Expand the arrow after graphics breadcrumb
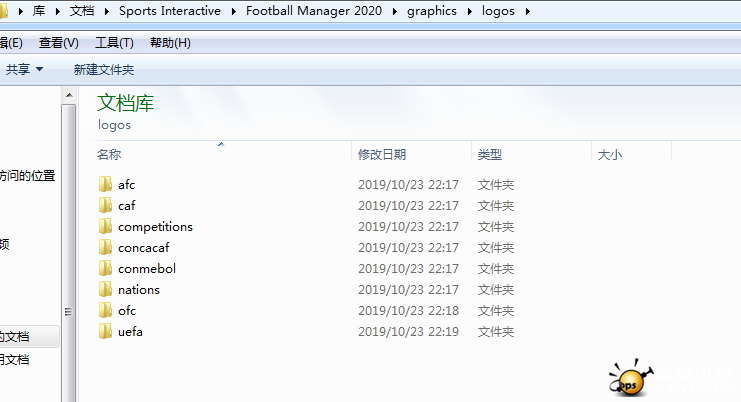741x402 pixels. (469, 11)
